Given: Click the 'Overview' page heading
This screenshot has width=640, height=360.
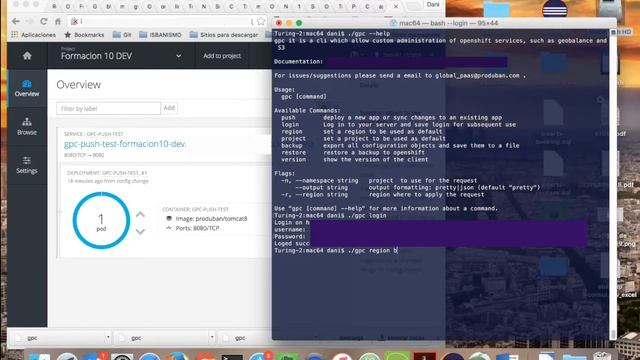Looking at the screenshot, I should tap(78, 84).
